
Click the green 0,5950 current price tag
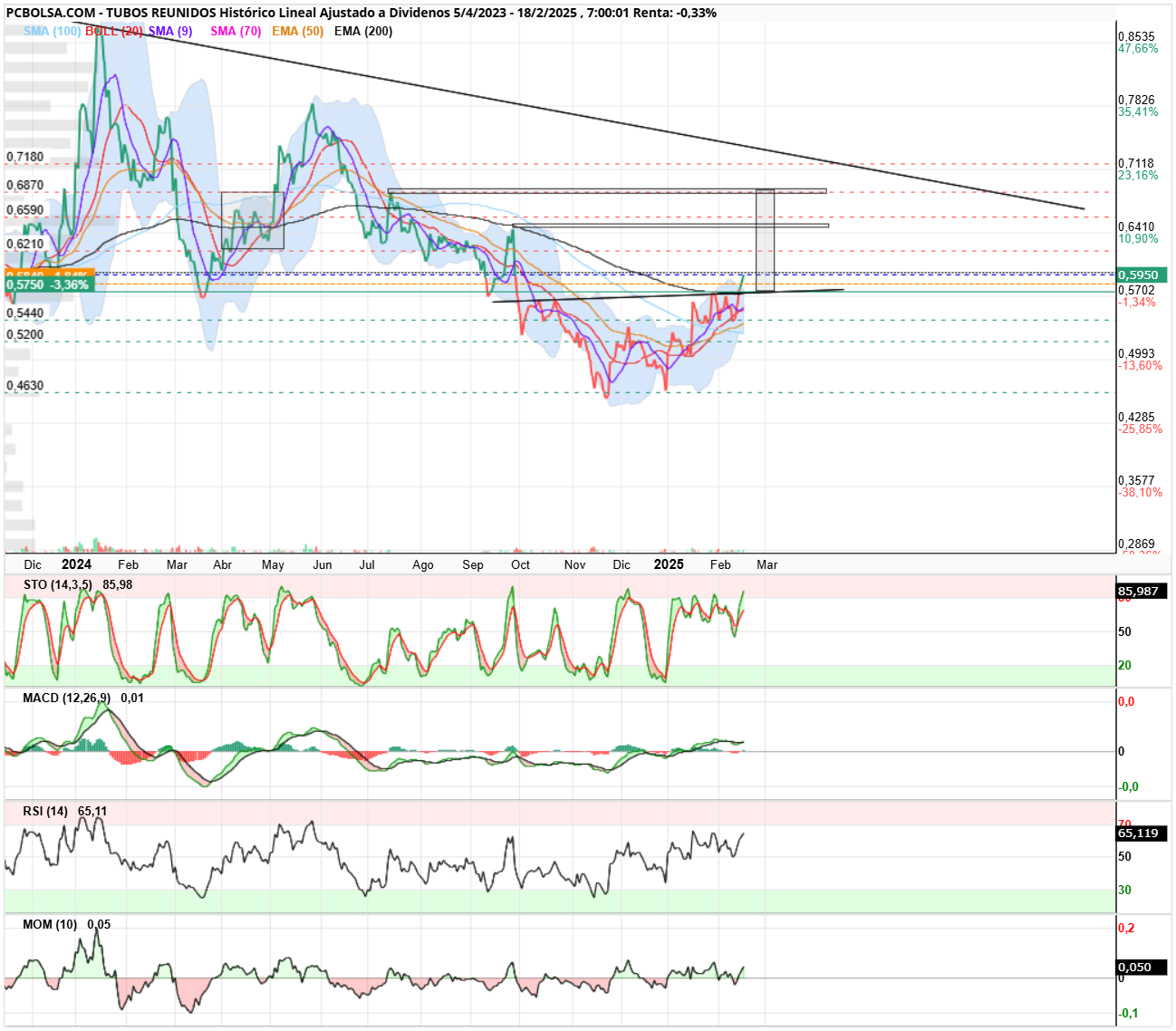tap(1142, 275)
